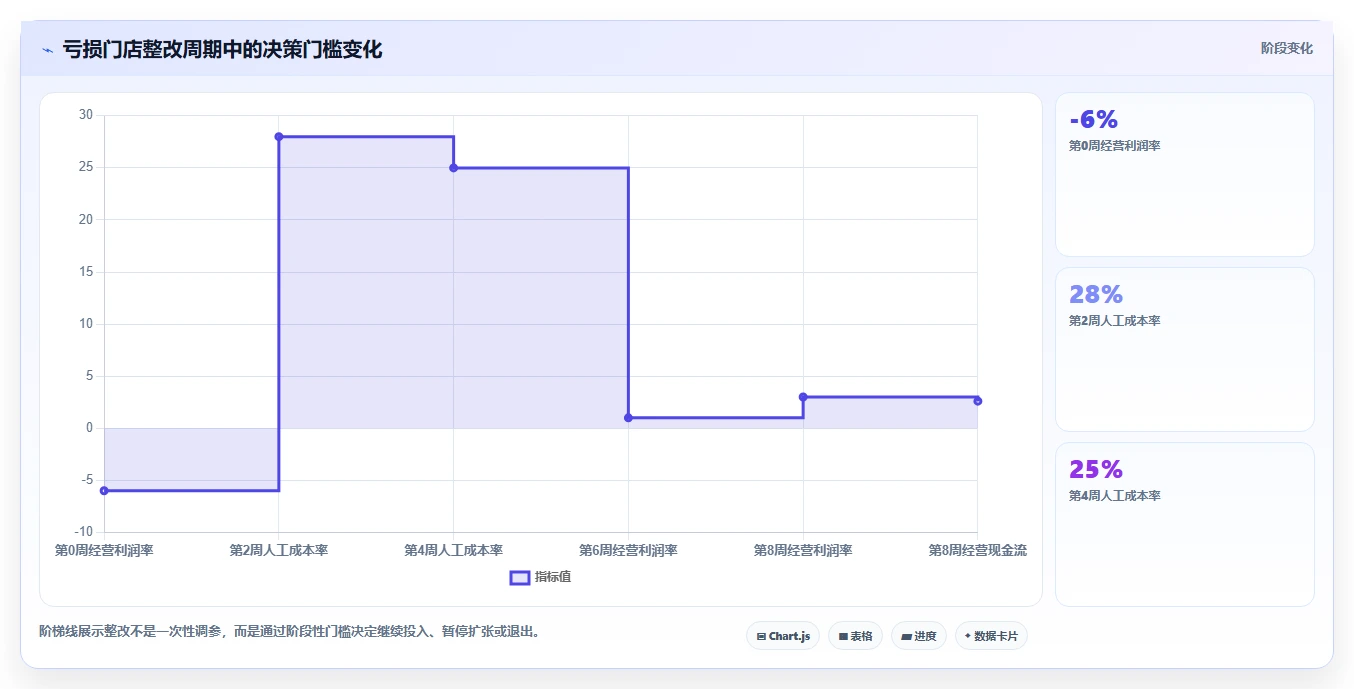Click the lightning icon beside the title
This screenshot has height=689, width=1354.
pos(47,50)
